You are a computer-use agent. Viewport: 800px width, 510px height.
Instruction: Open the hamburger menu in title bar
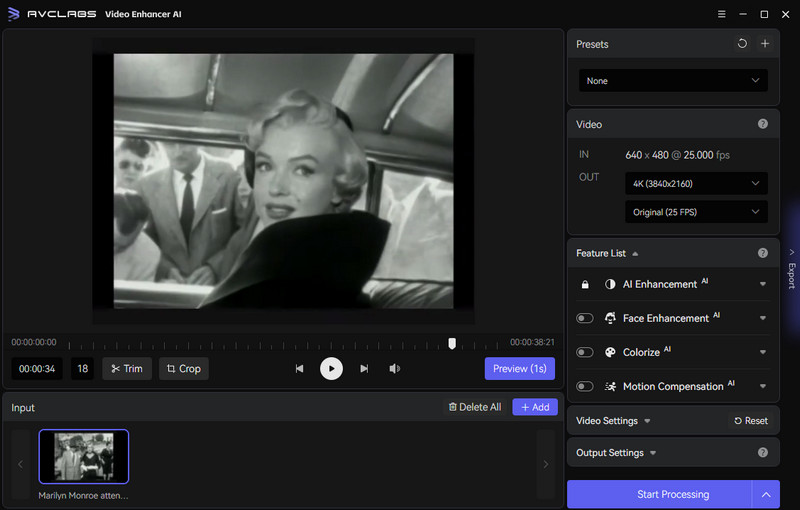click(x=721, y=14)
